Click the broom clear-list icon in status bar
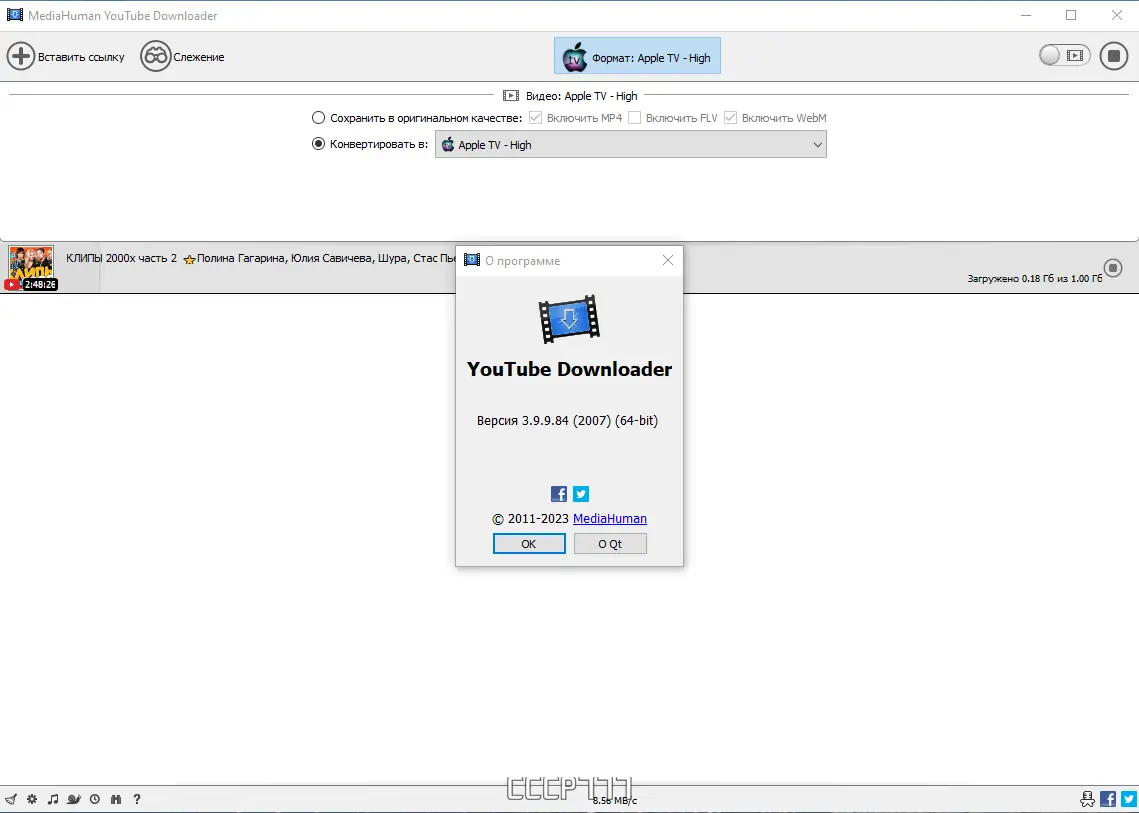The height and width of the screenshot is (813, 1139). tap(11, 799)
